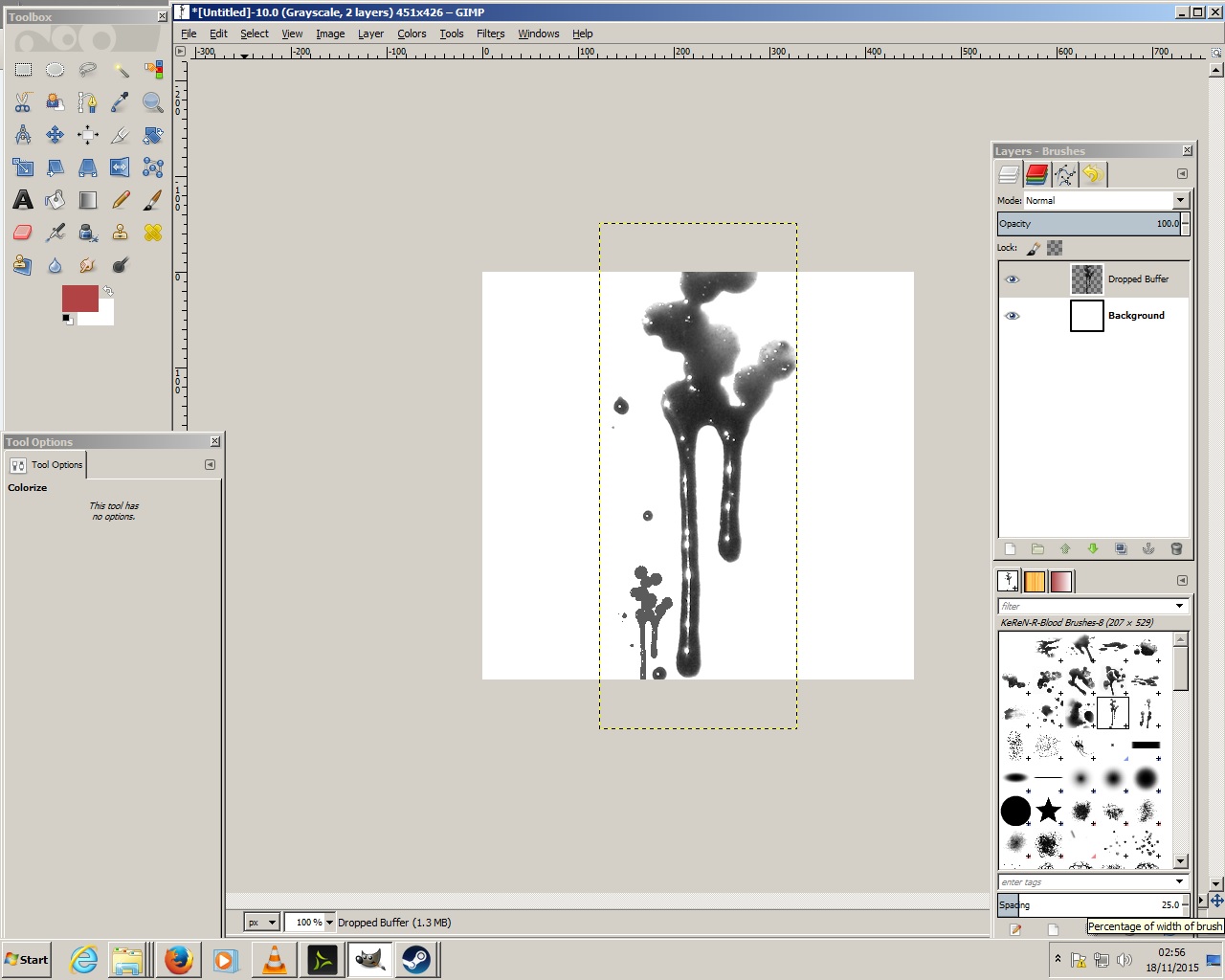Click the red foreground color swatch
Screen dimensions: 1225x980
pos(80,298)
